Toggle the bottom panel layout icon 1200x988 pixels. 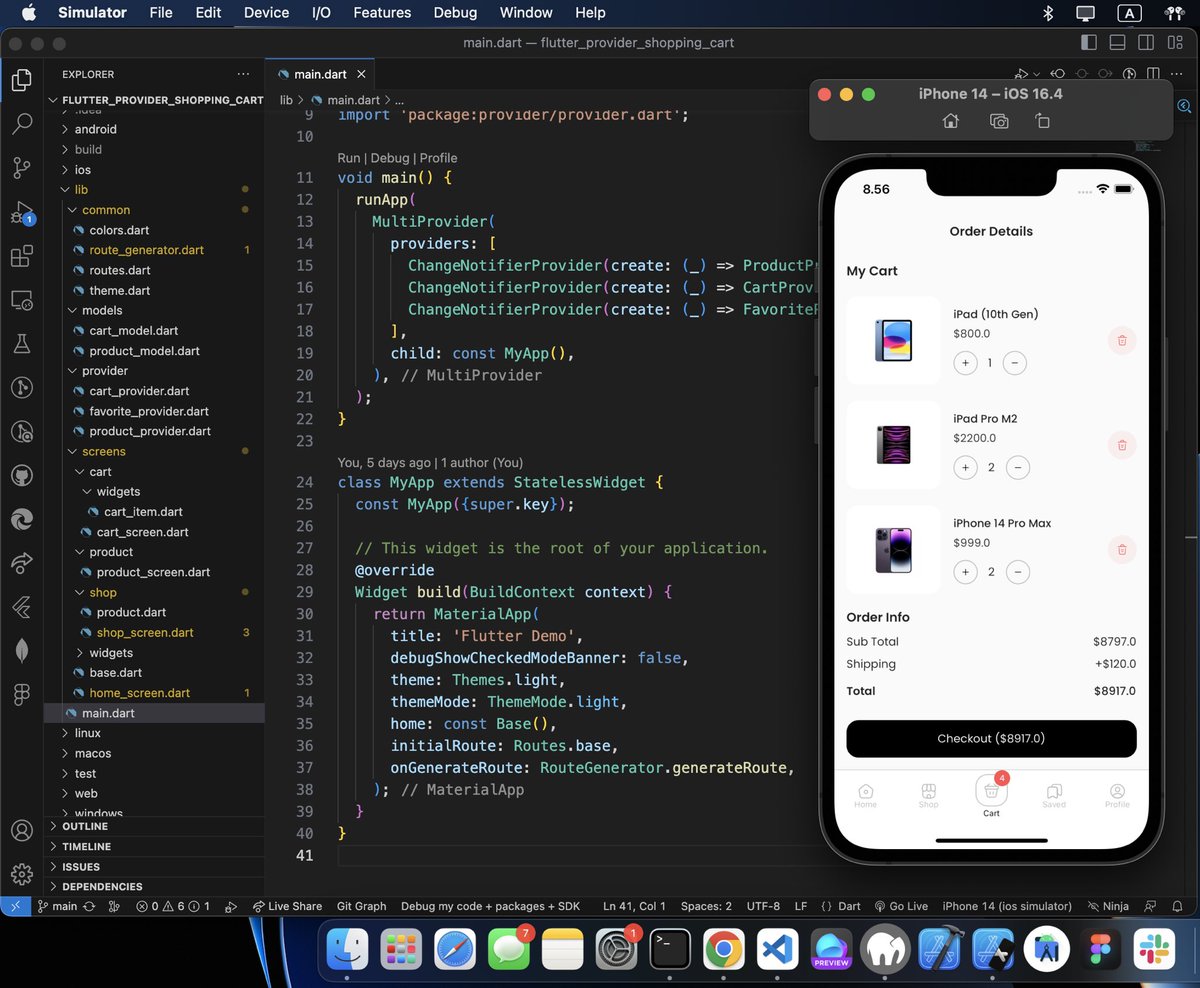tap(1118, 43)
